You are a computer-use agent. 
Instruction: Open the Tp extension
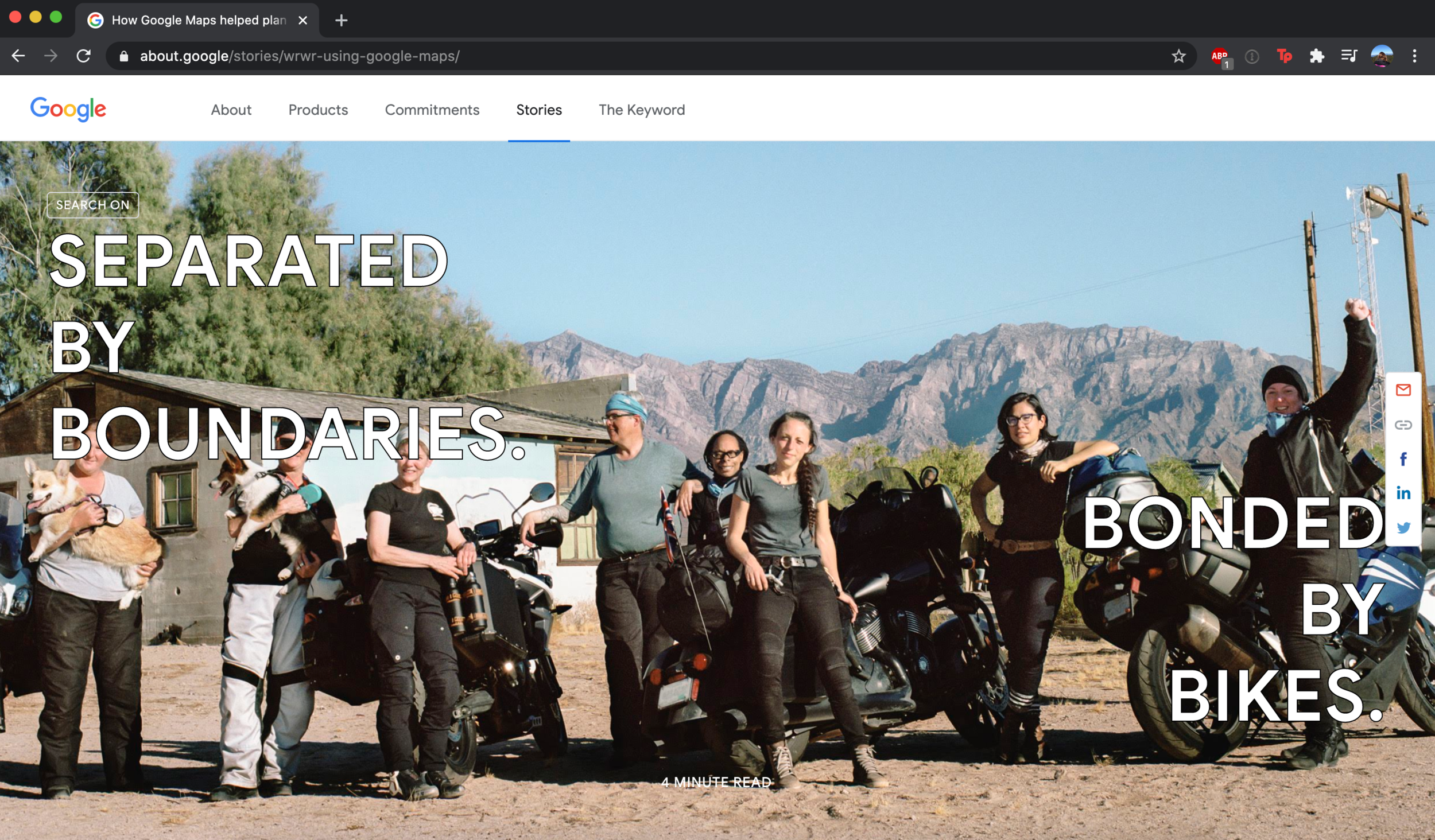(x=1285, y=56)
